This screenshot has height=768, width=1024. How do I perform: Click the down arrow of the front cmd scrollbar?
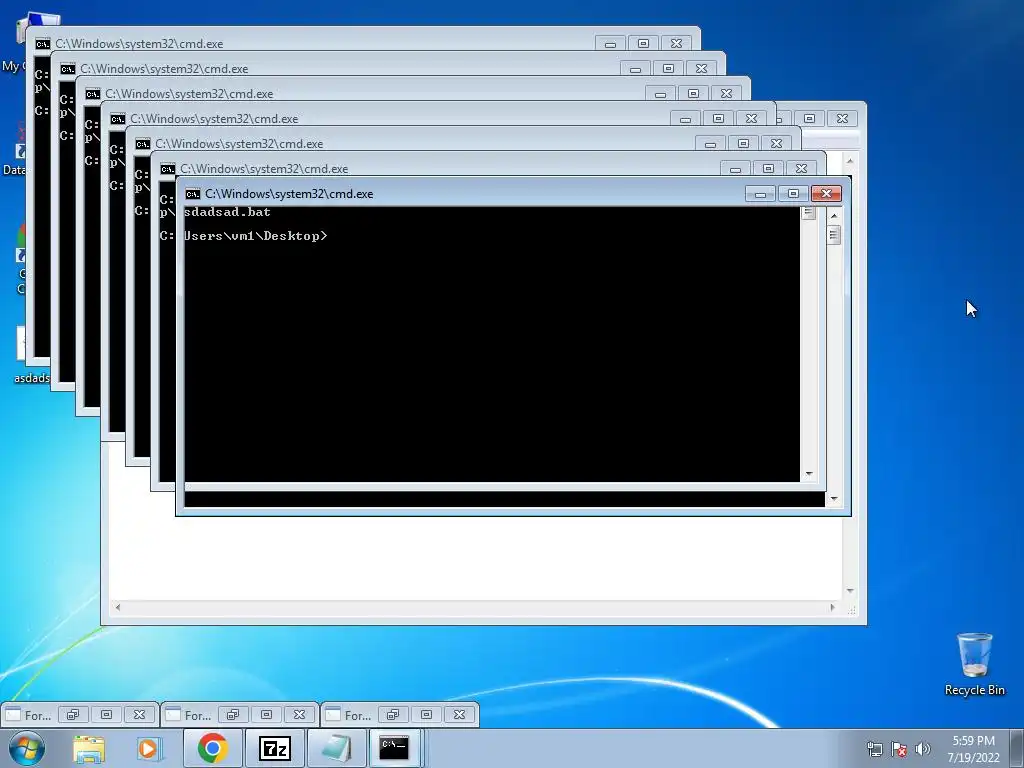click(x=833, y=499)
